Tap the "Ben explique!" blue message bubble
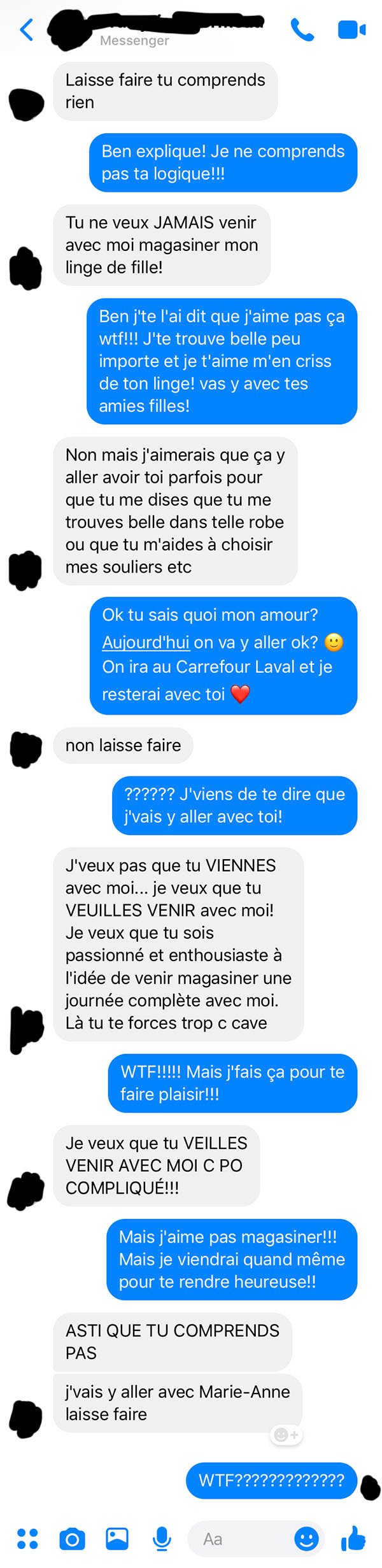382x1568 pixels. coord(223,162)
